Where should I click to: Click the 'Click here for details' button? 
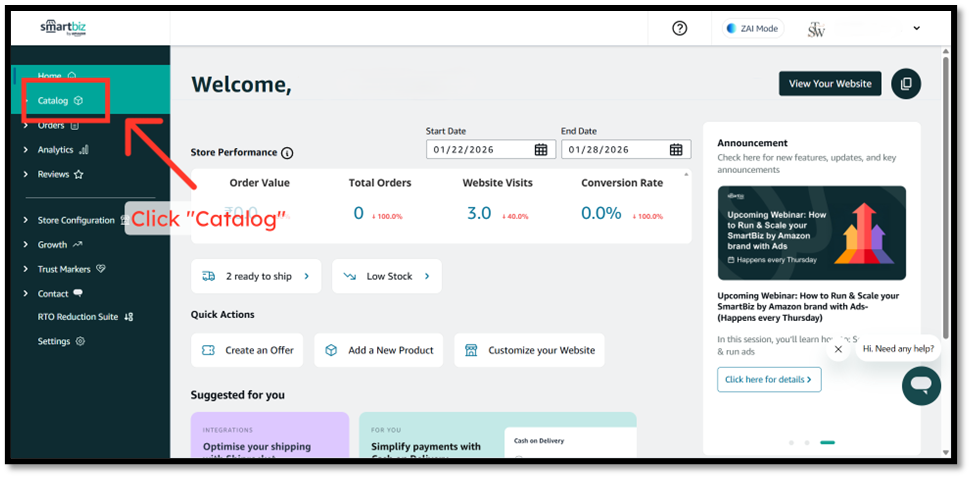(768, 380)
